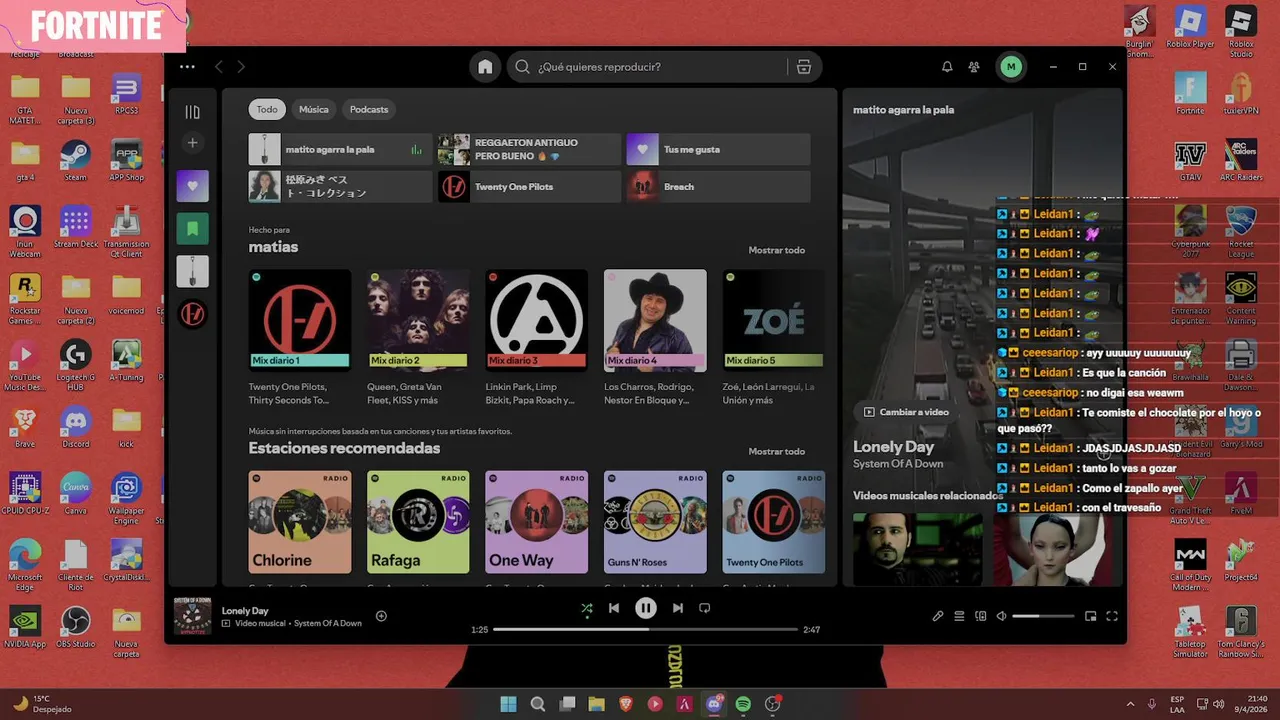This screenshot has width=1280, height=720.
Task: Open Windows Start button on taskbar
Action: (508, 704)
